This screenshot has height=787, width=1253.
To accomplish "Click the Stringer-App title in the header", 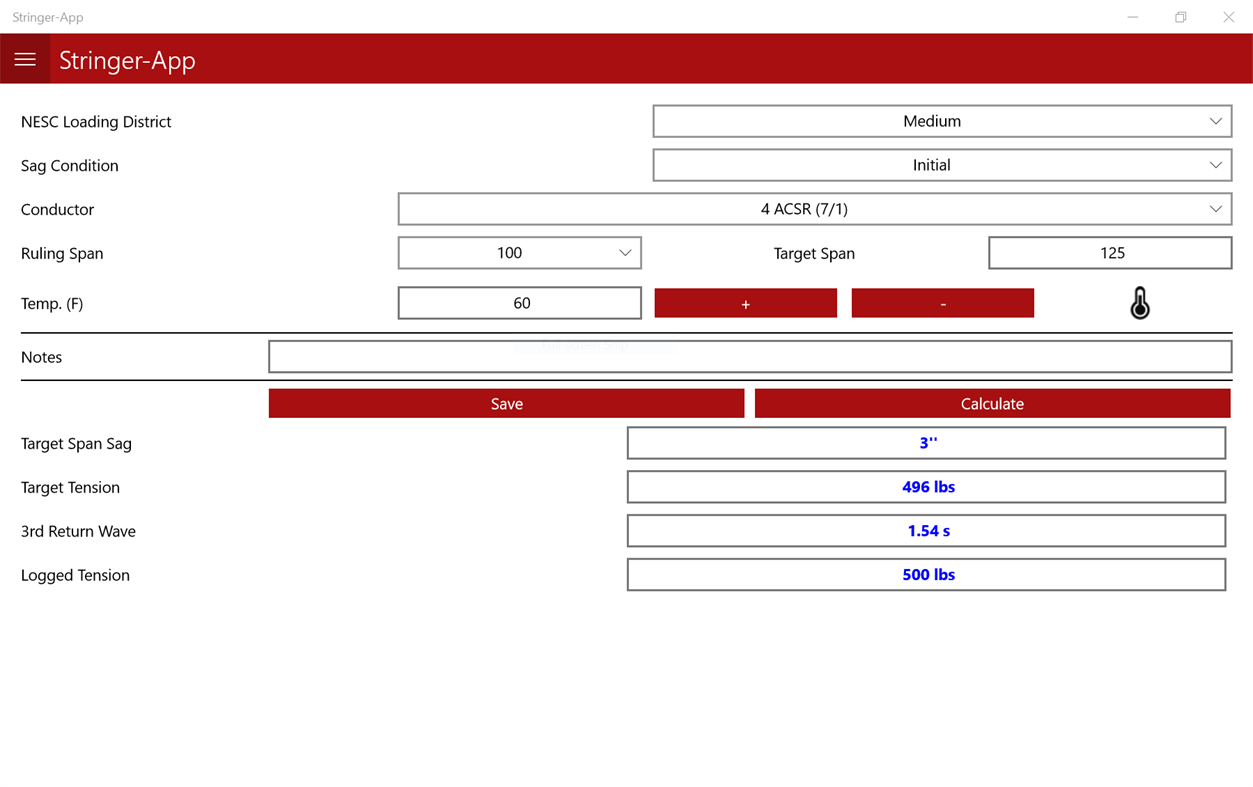I will [x=127, y=60].
